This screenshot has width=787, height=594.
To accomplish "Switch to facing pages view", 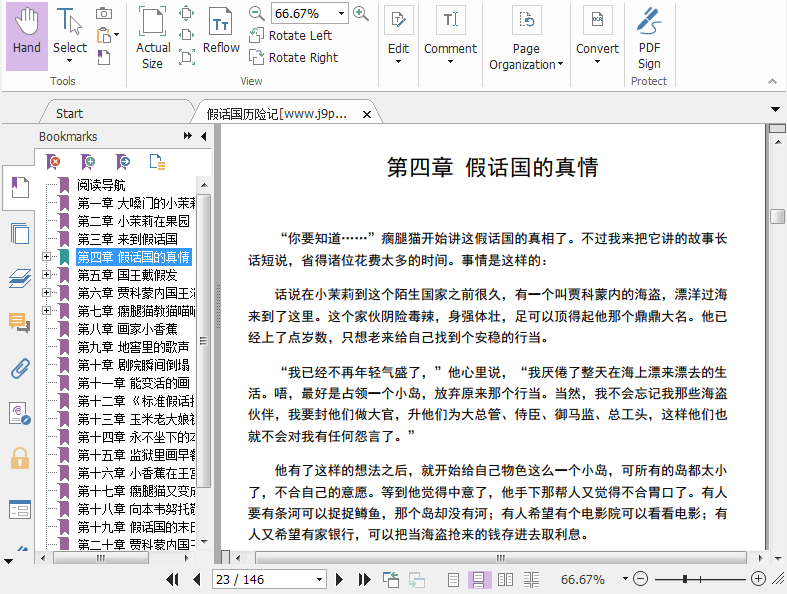I will (x=505, y=579).
